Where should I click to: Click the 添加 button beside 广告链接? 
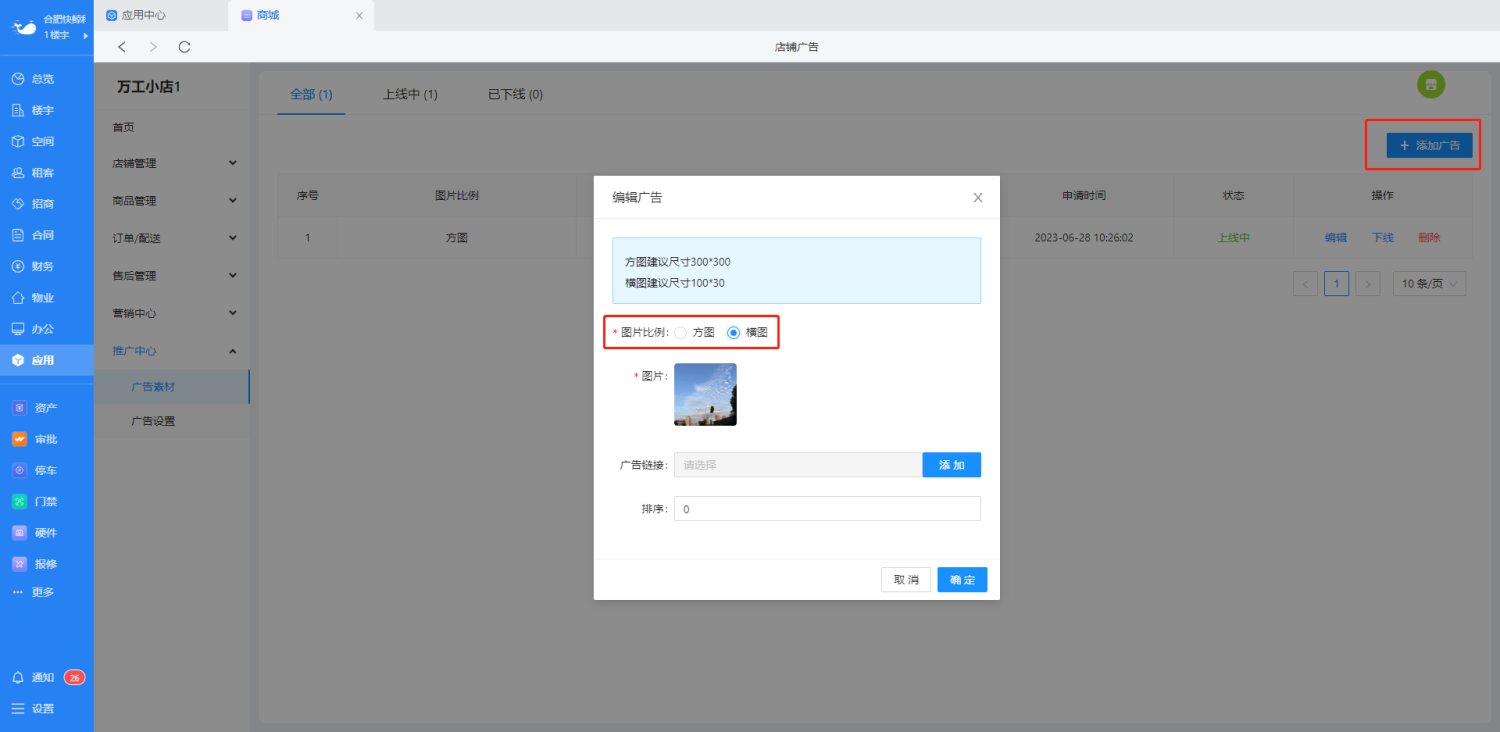(x=951, y=465)
